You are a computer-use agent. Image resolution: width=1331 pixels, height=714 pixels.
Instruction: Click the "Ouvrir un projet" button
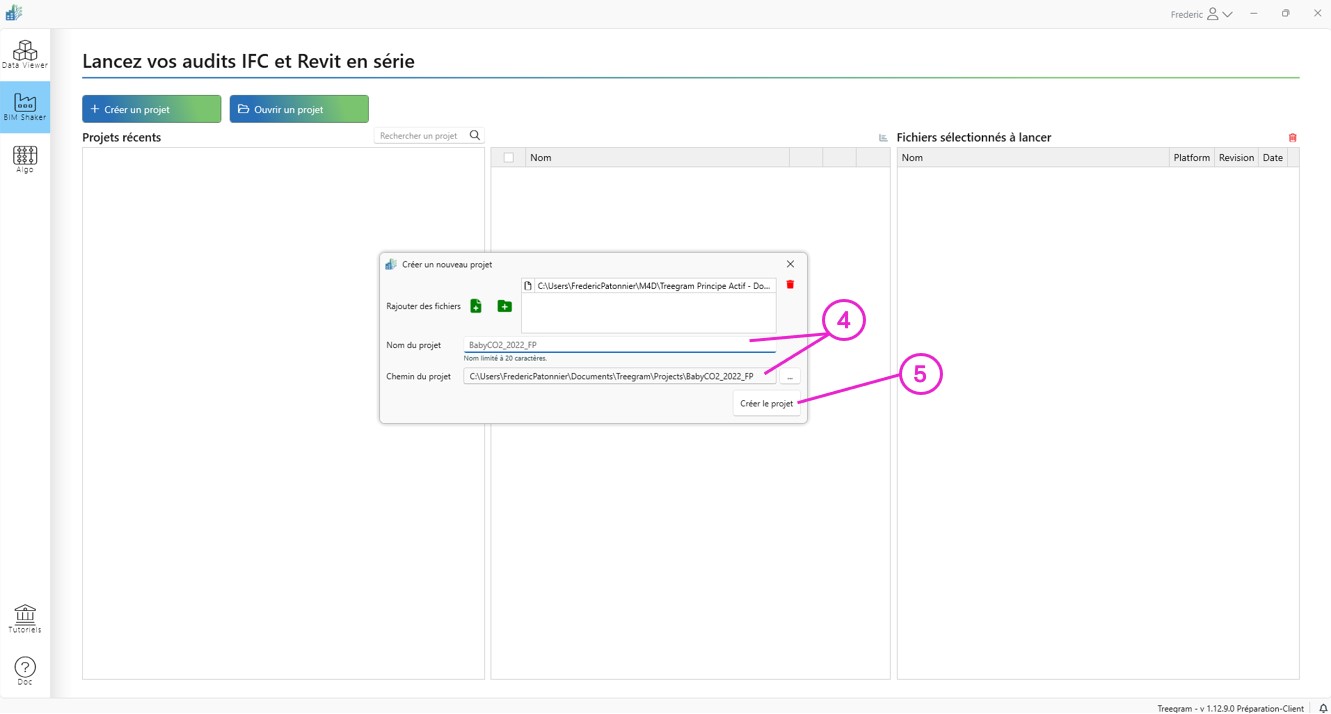pyautogui.click(x=299, y=109)
